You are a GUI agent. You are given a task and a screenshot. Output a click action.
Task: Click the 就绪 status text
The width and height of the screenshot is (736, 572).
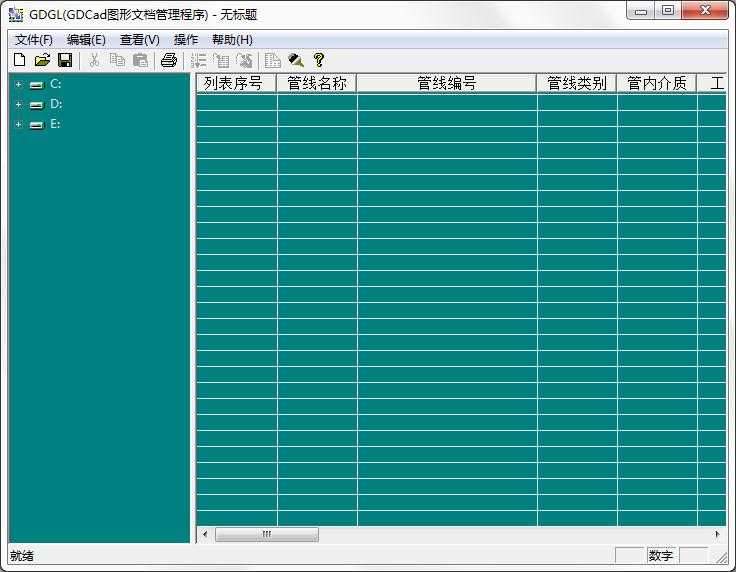tap(22, 556)
